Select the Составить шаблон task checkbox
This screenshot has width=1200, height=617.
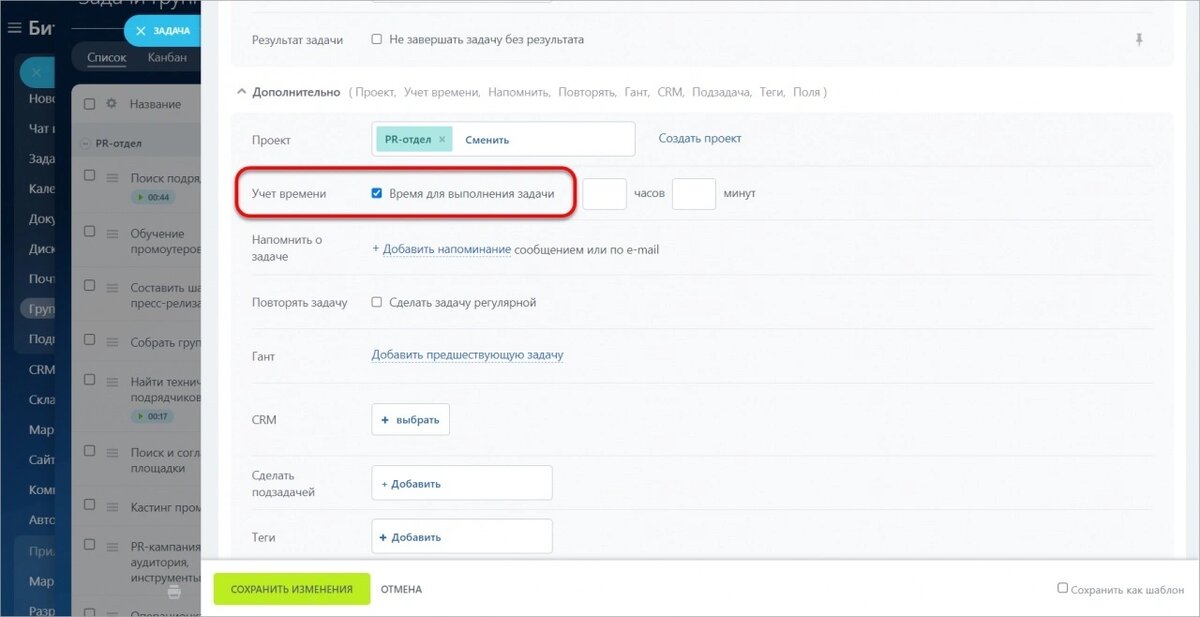point(89,285)
